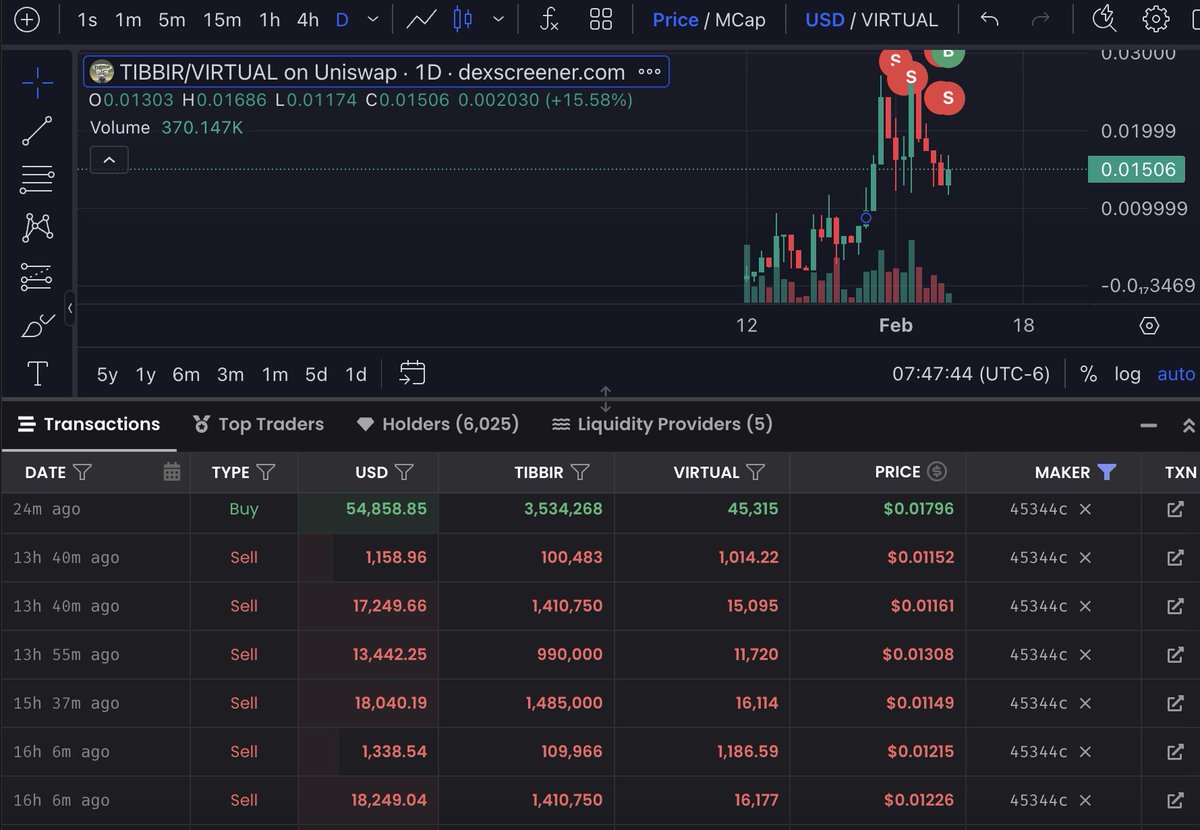This screenshot has width=1200, height=830.
Task: Open chart settings gear icon
Action: coord(1156,19)
